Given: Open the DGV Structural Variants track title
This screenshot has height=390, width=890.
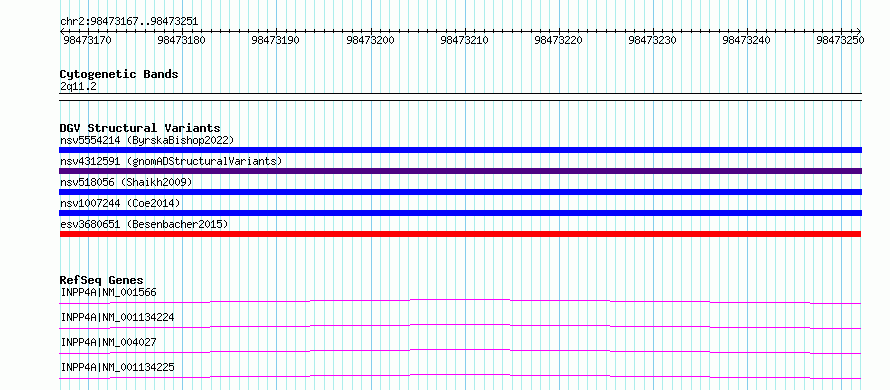Looking at the screenshot, I should 140,128.
